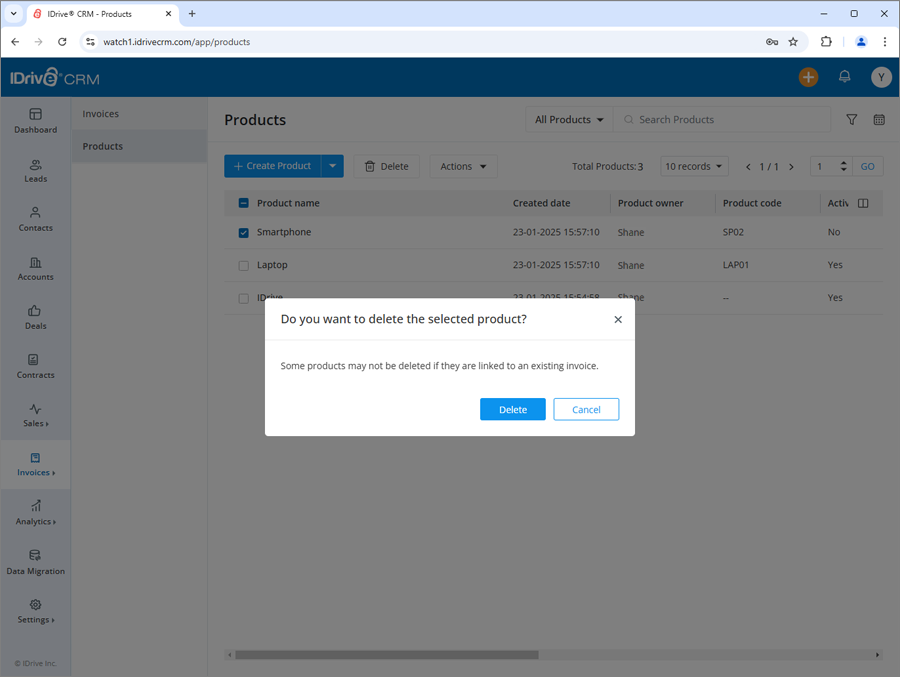Select all products using header checkbox
The image size is (900, 677).
click(243, 202)
